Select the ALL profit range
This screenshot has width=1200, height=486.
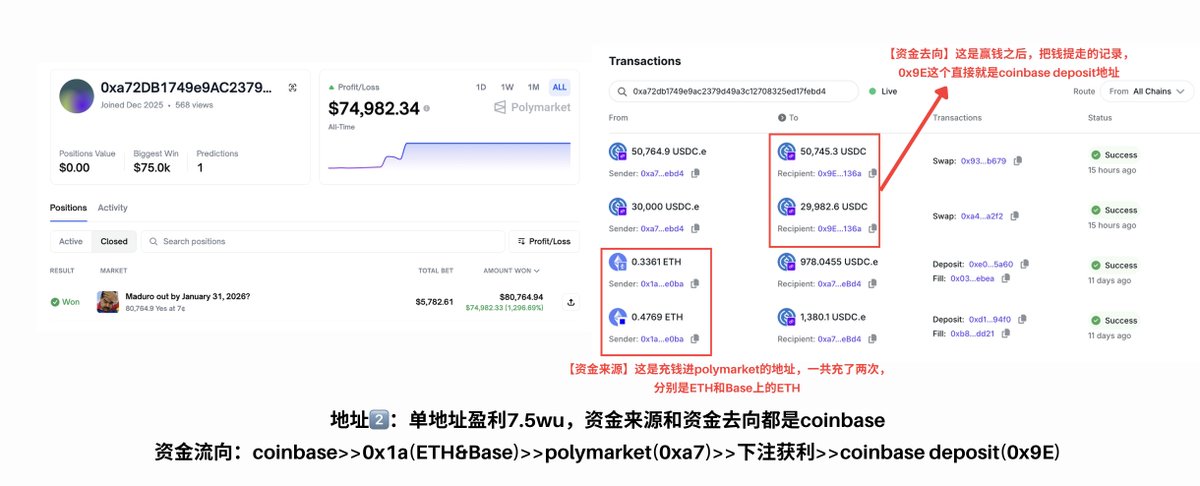click(x=559, y=87)
